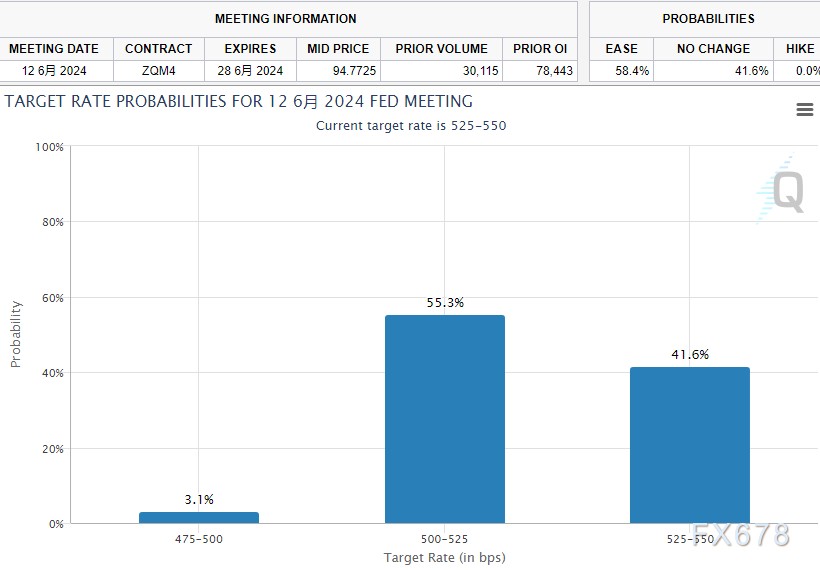Click the MID PRICE column header
This screenshot has height=570, width=820.
[338, 49]
